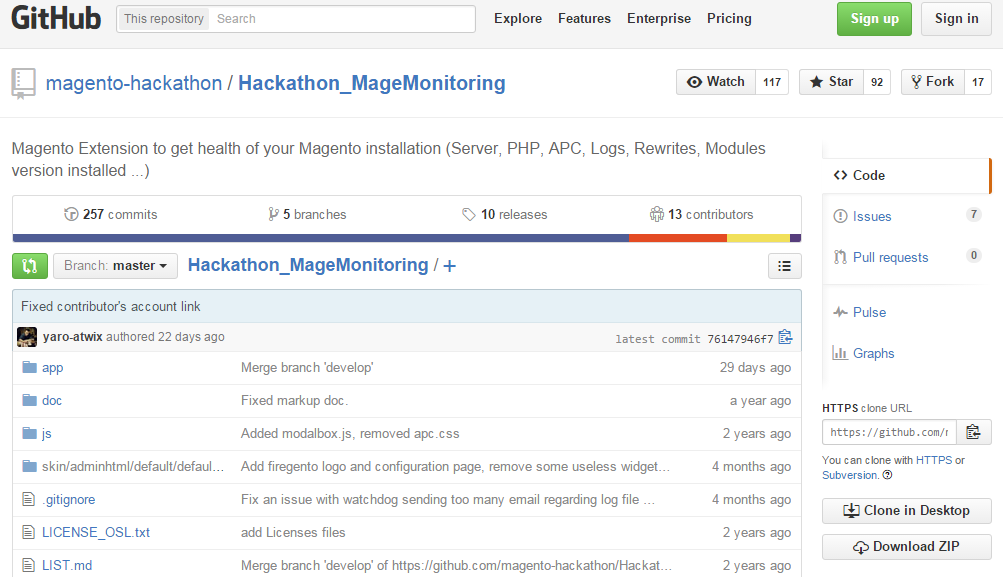
Task: Click the GitHub logo
Action: pyautogui.click(x=56, y=18)
